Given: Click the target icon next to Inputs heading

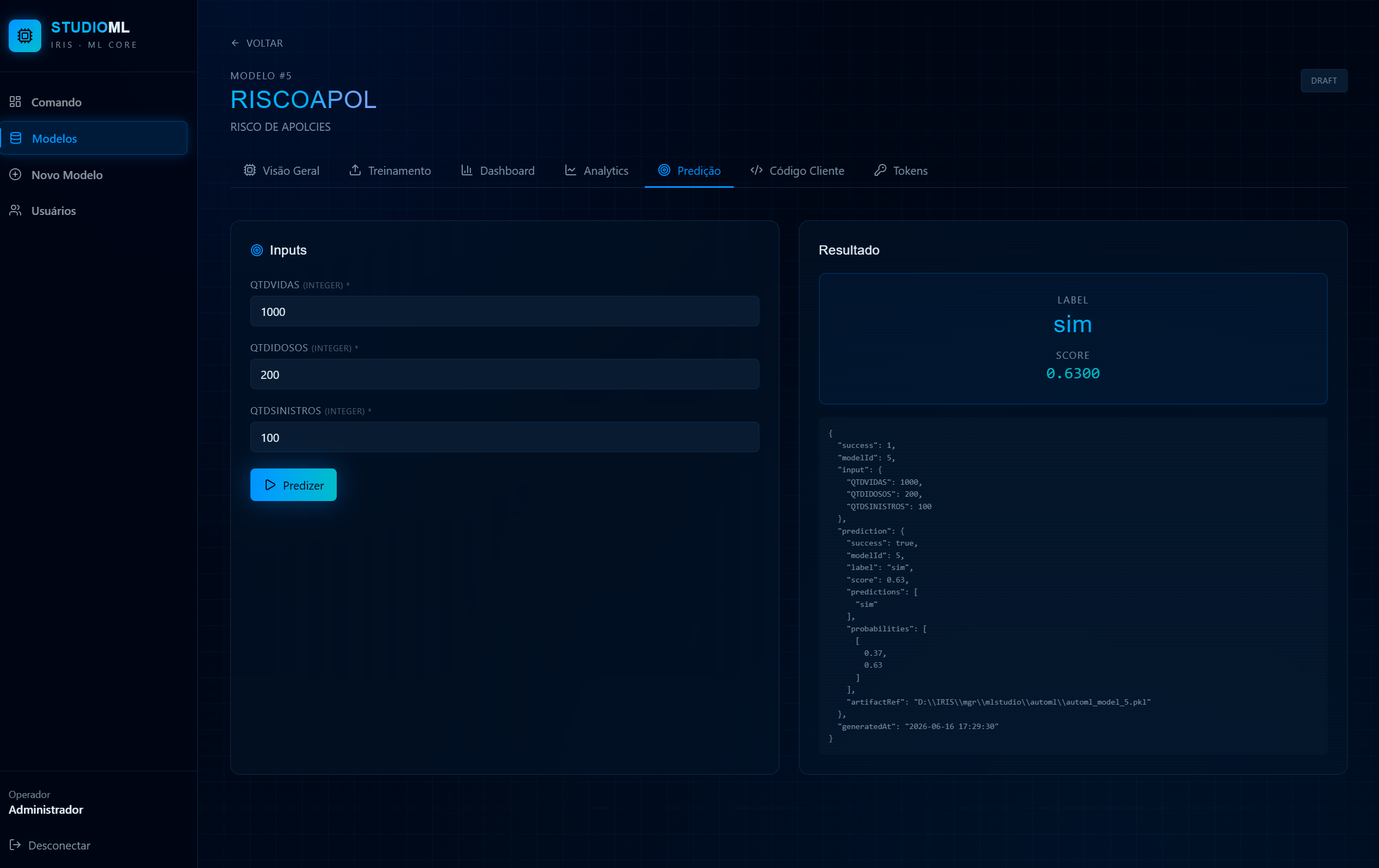Looking at the screenshot, I should [257, 250].
